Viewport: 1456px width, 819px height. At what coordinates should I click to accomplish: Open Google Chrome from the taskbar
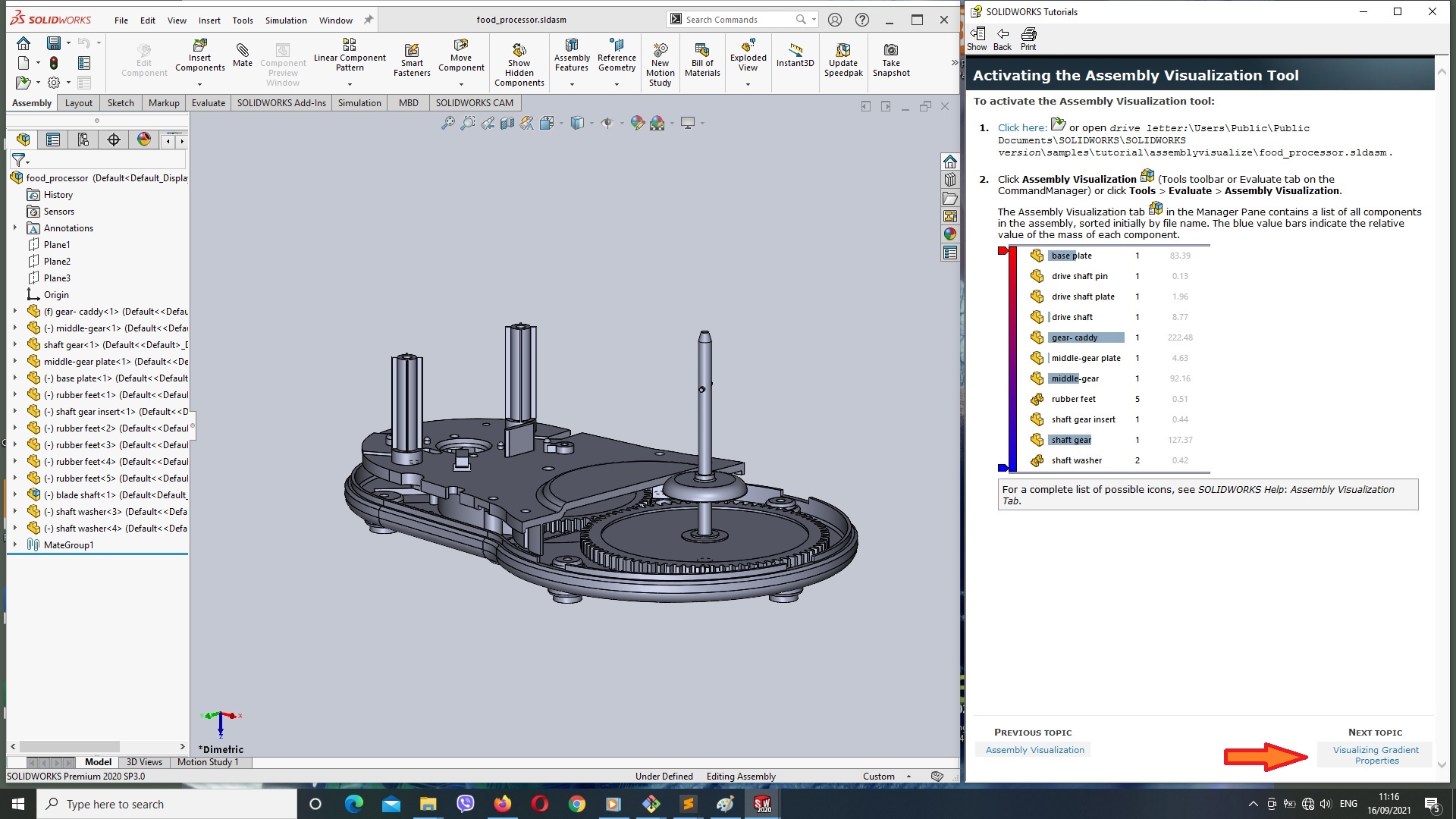point(576,804)
